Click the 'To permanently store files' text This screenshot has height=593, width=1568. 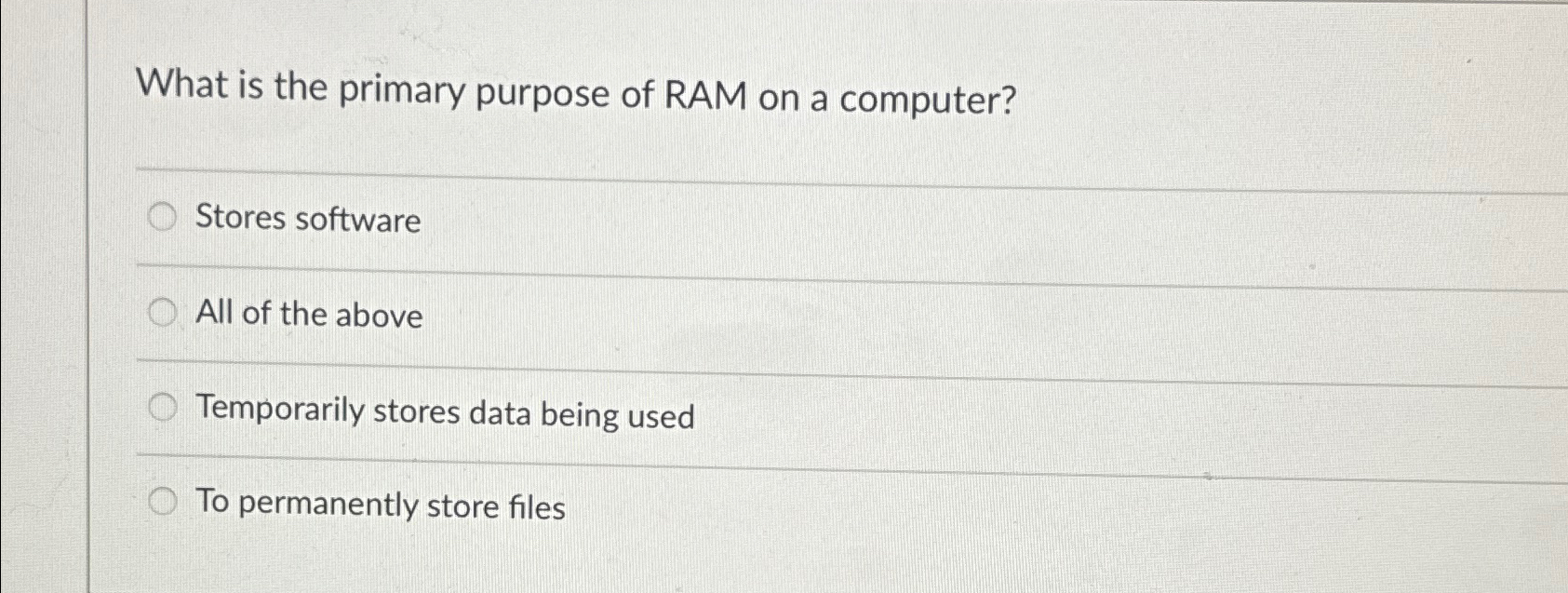pos(382,506)
